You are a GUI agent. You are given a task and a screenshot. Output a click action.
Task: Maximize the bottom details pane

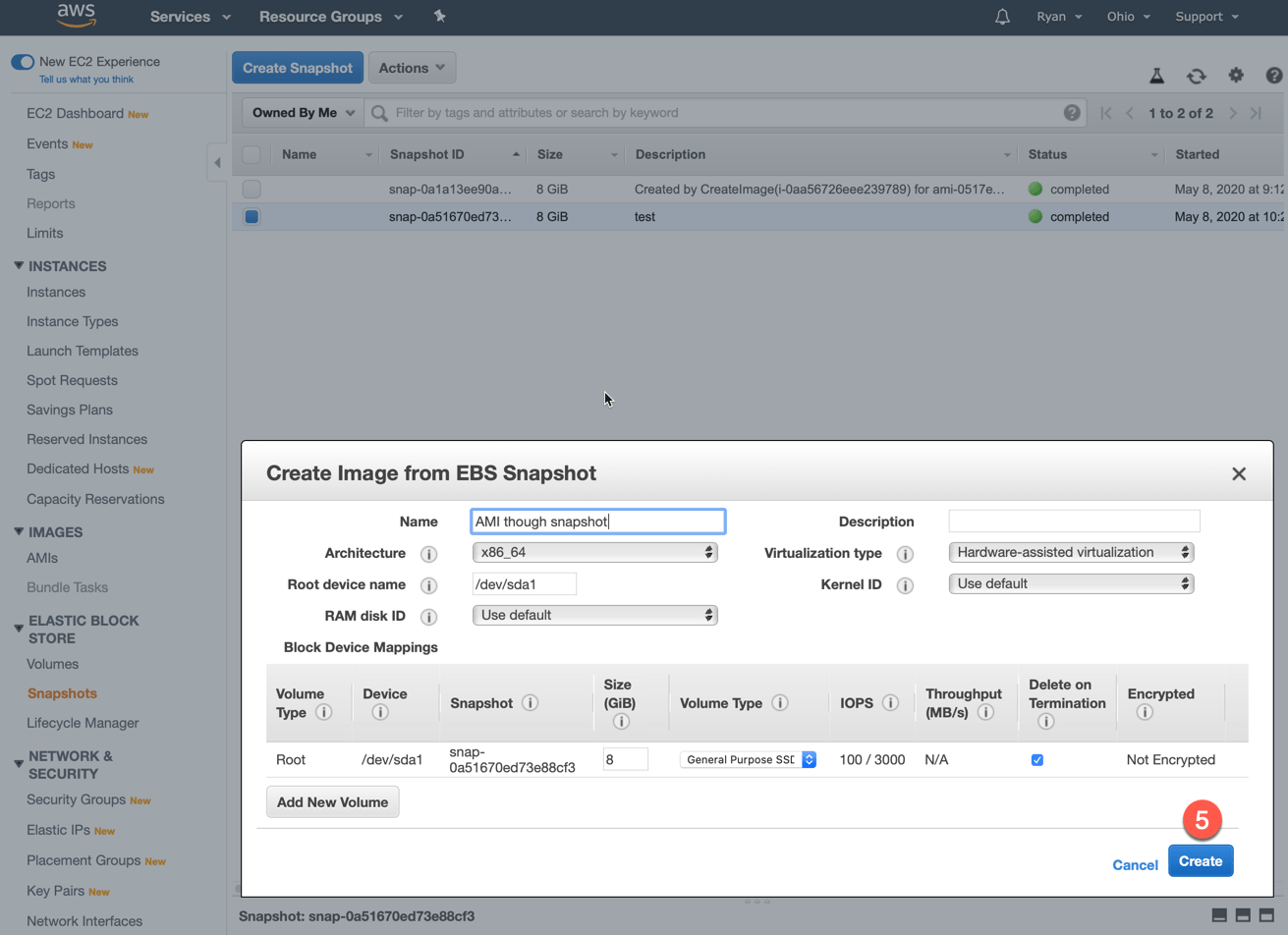[1266, 915]
